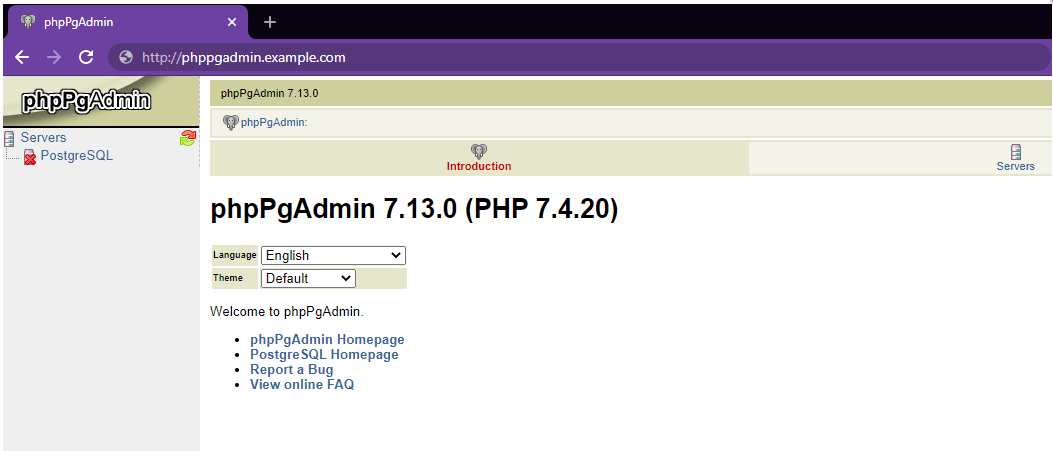Click the elephant icon above Introduction tab
This screenshot has width=1053, height=451.
(479, 151)
